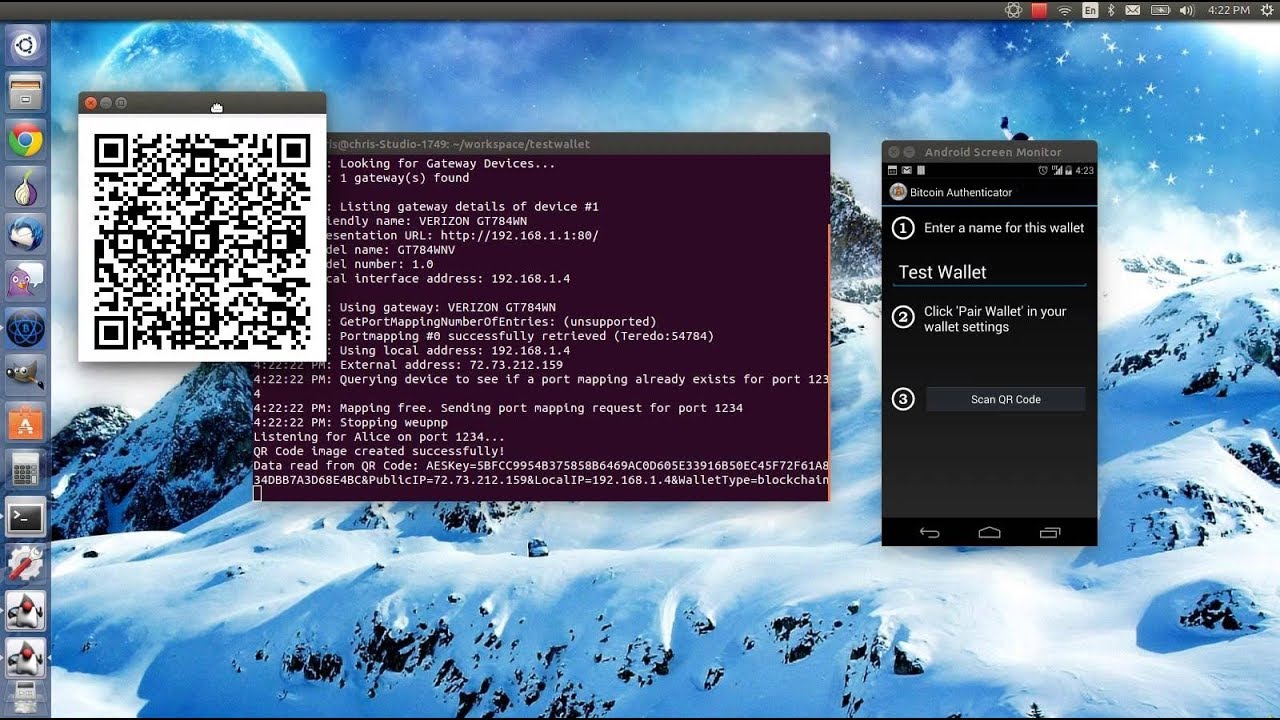Viewport: 1280px width, 720px height.
Task: Open the session gear menu in panel
Action: pos(1265,10)
